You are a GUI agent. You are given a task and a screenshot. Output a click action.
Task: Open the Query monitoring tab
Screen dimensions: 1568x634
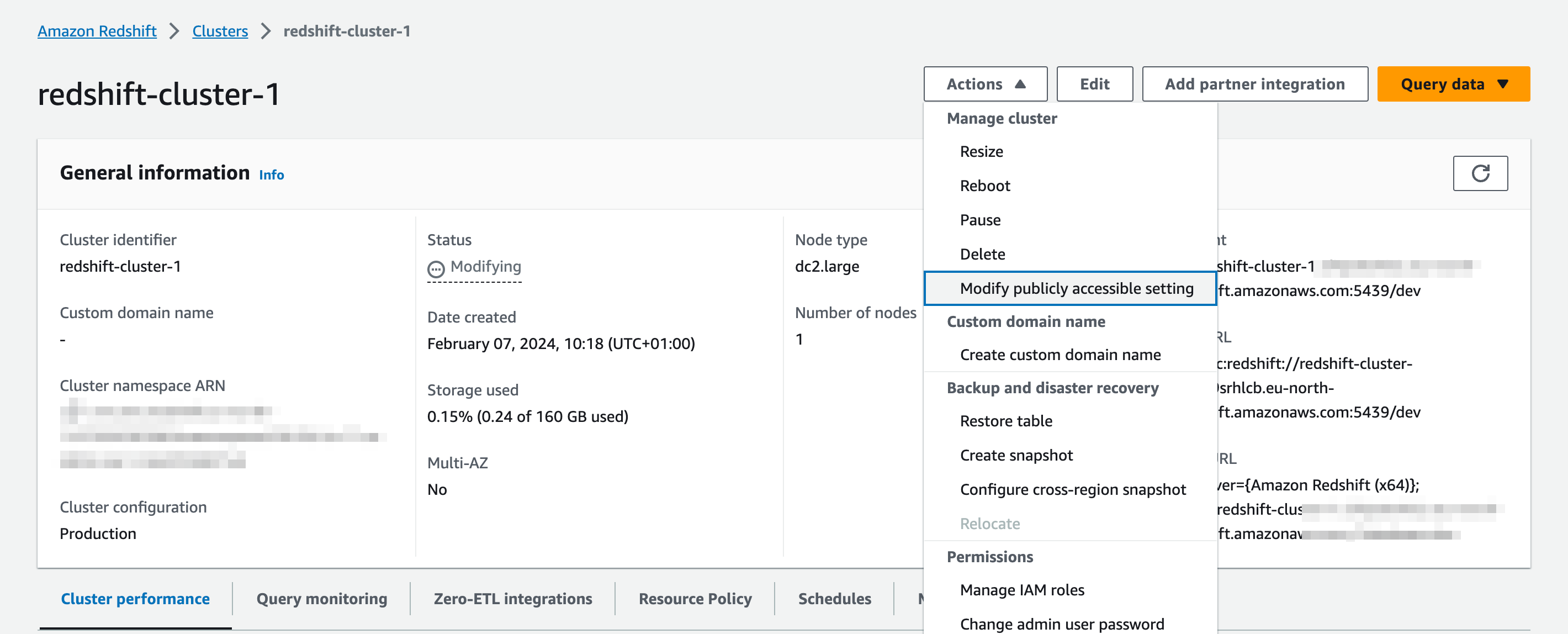coord(321,599)
